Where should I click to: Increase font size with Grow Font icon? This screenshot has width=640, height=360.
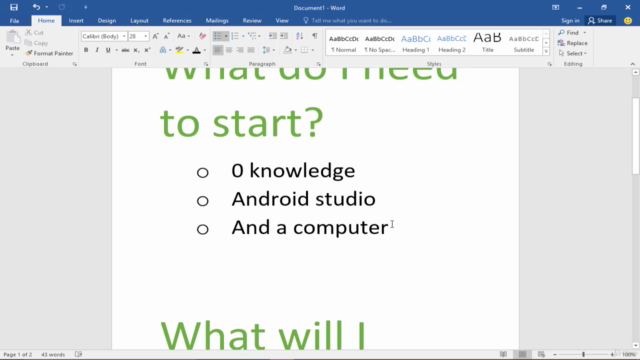pos(156,36)
